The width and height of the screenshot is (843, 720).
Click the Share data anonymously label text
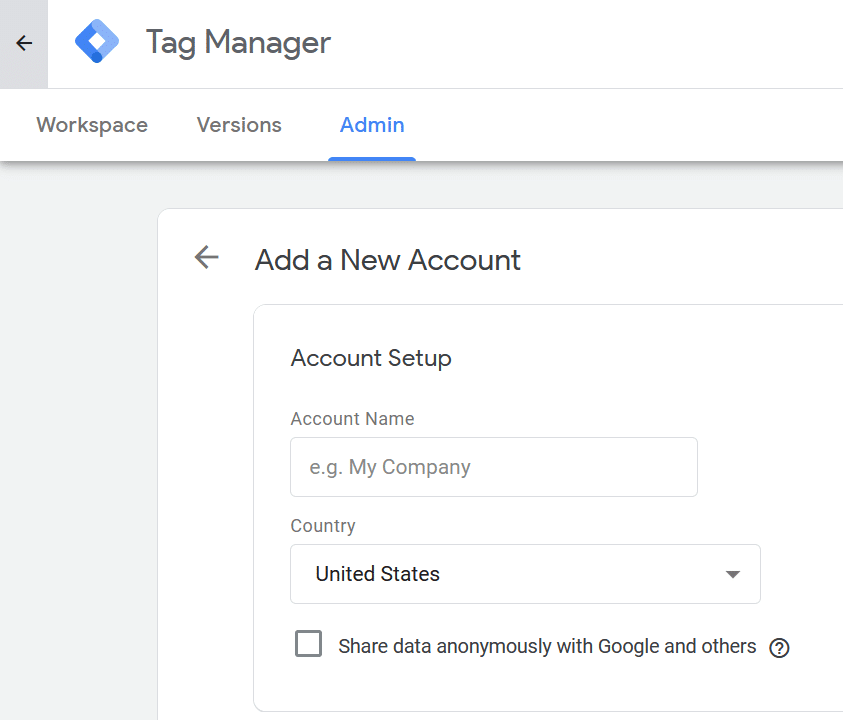point(547,646)
